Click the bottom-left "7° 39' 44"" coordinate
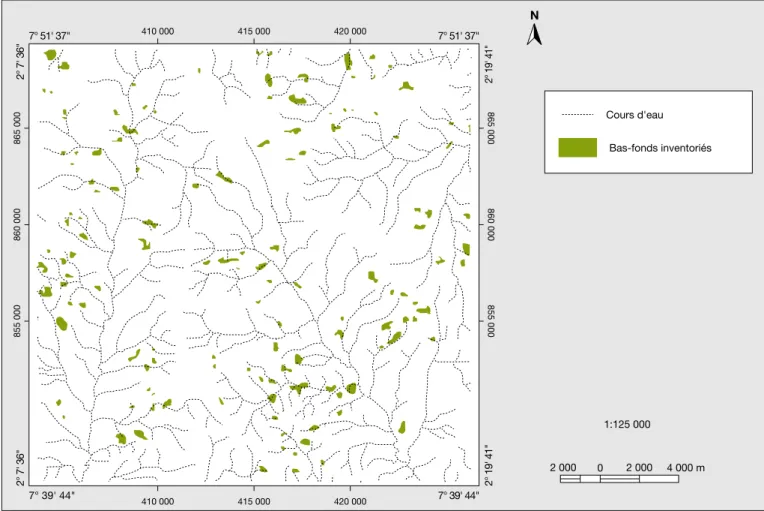The width and height of the screenshot is (764, 511). click(51, 495)
